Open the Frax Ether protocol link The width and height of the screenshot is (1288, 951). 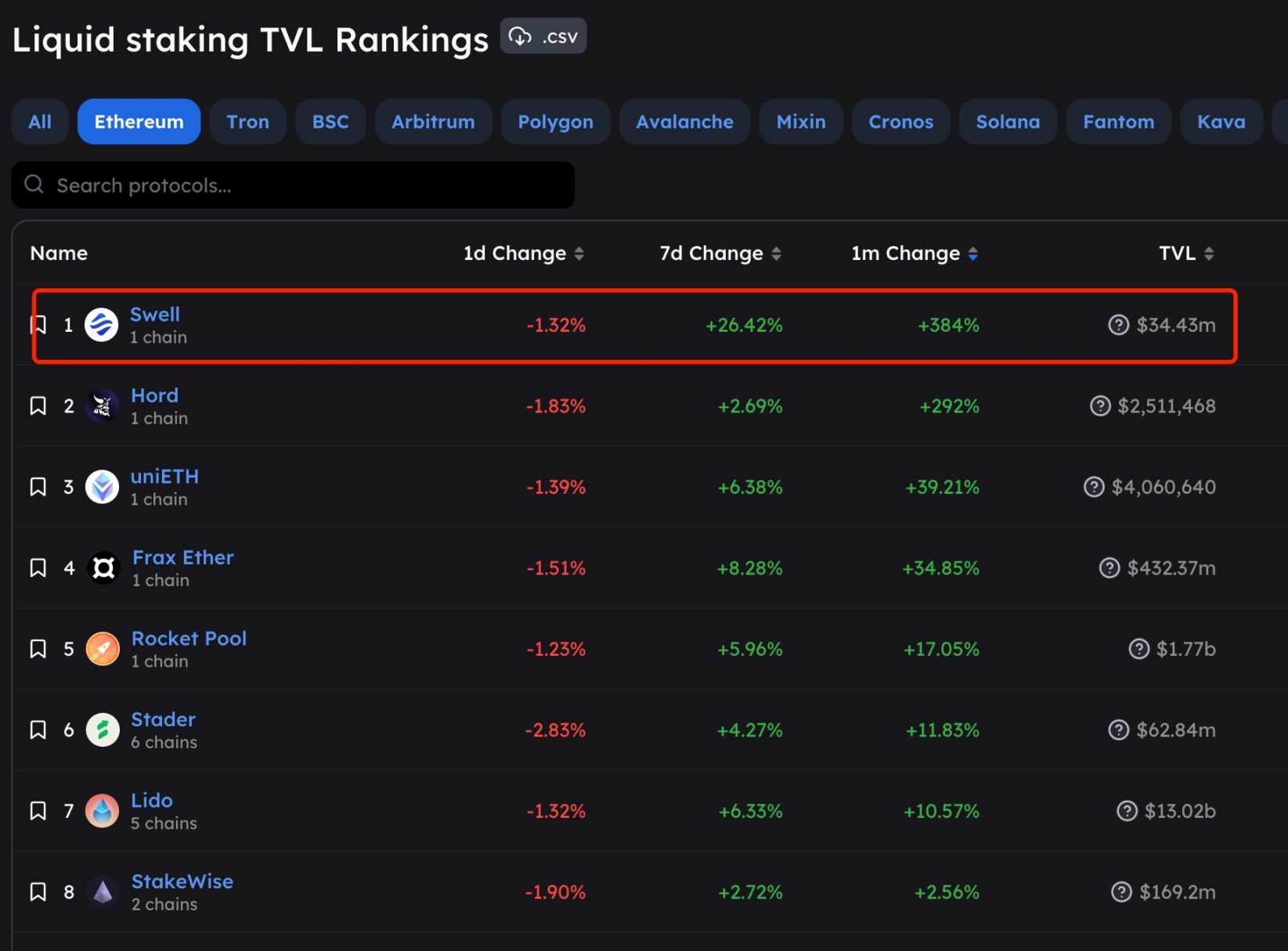click(182, 557)
